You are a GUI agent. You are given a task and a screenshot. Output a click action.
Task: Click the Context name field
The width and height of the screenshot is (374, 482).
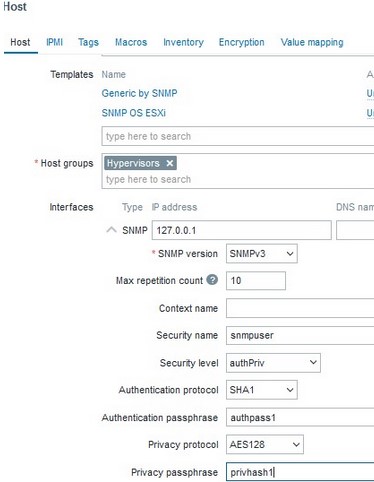[x=300, y=308]
